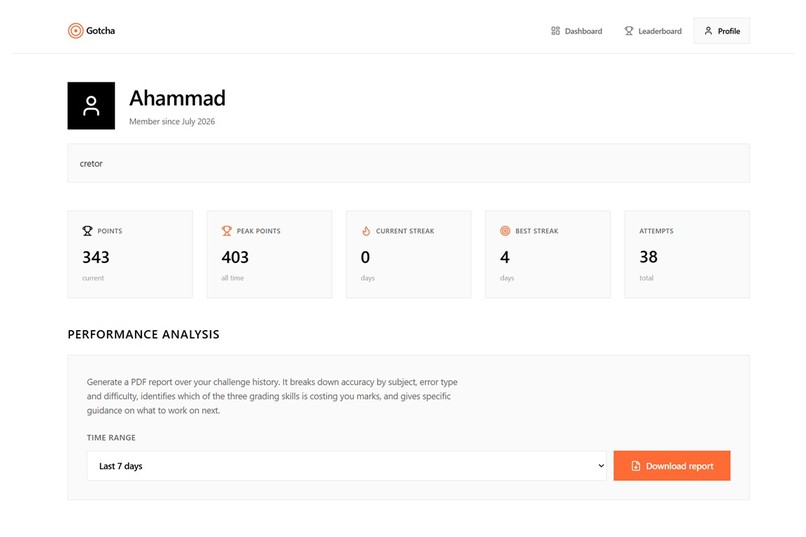Switch to the Profile tab
This screenshot has width=806, height=537.
pyautogui.click(x=722, y=31)
